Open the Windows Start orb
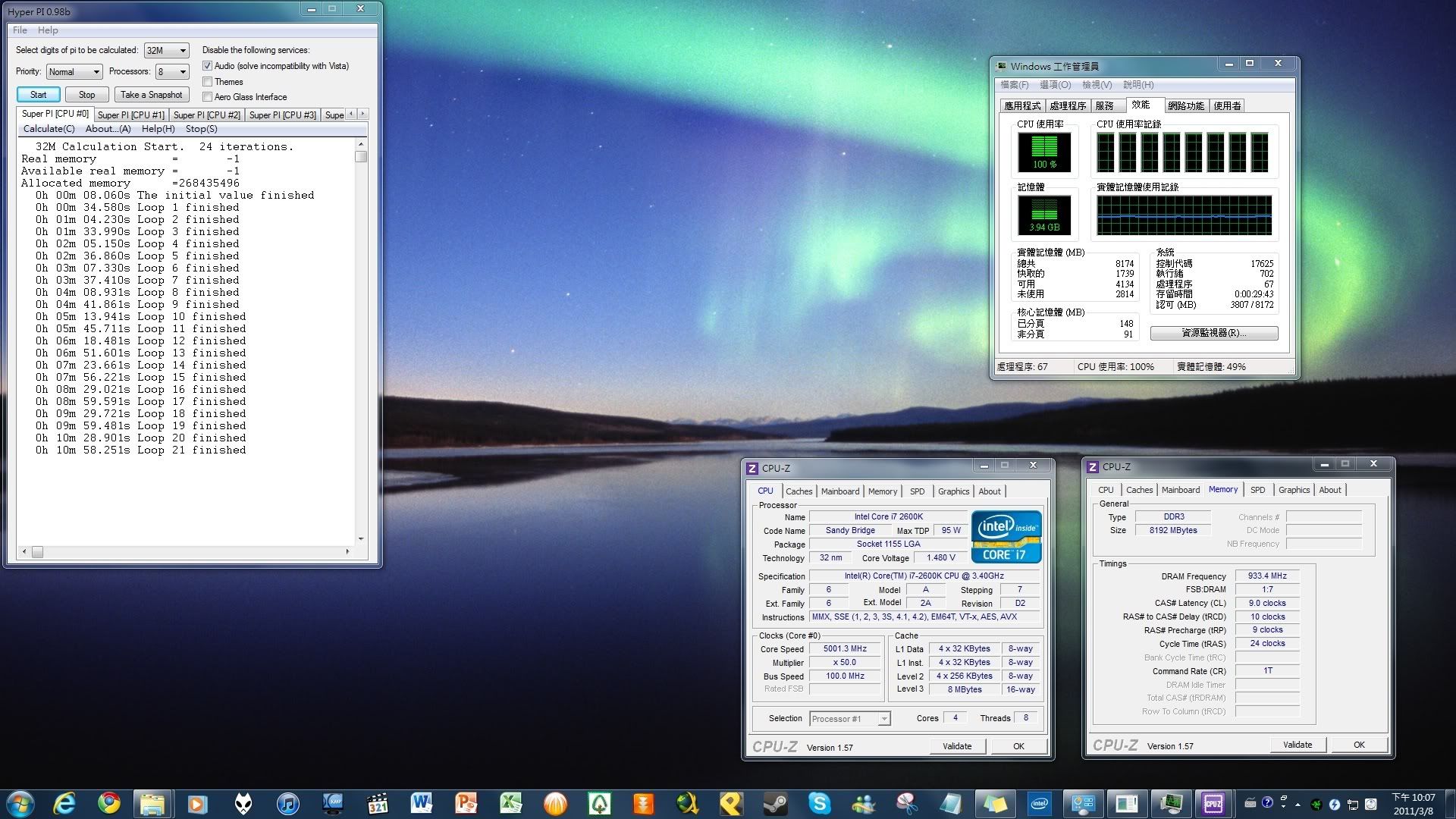Image resolution: width=1456 pixels, height=819 pixels. pyautogui.click(x=20, y=804)
